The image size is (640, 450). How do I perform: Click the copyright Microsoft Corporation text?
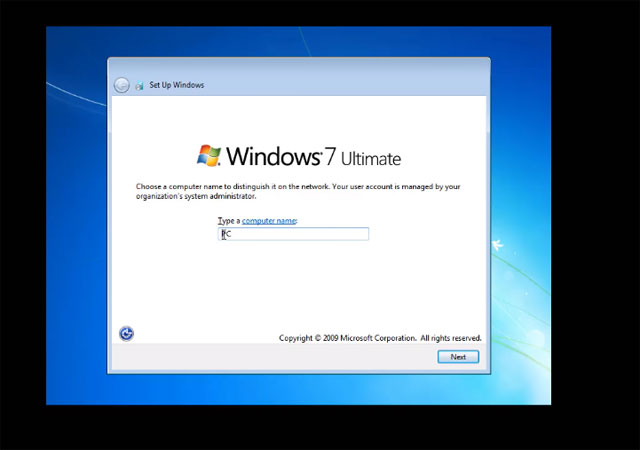(x=380, y=338)
